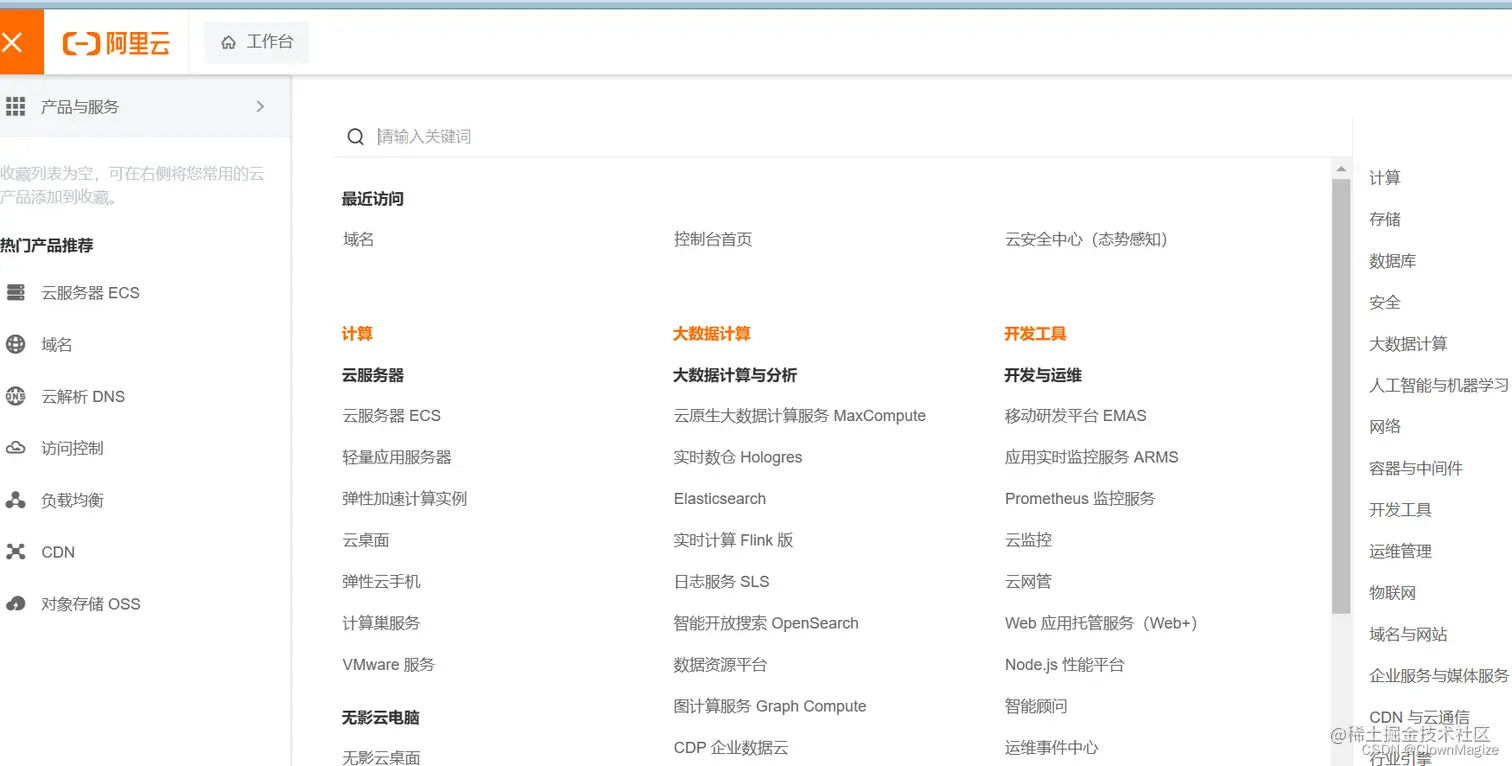Open 实时数仓 Hologres
The height and width of the screenshot is (766, 1512).
738,457
